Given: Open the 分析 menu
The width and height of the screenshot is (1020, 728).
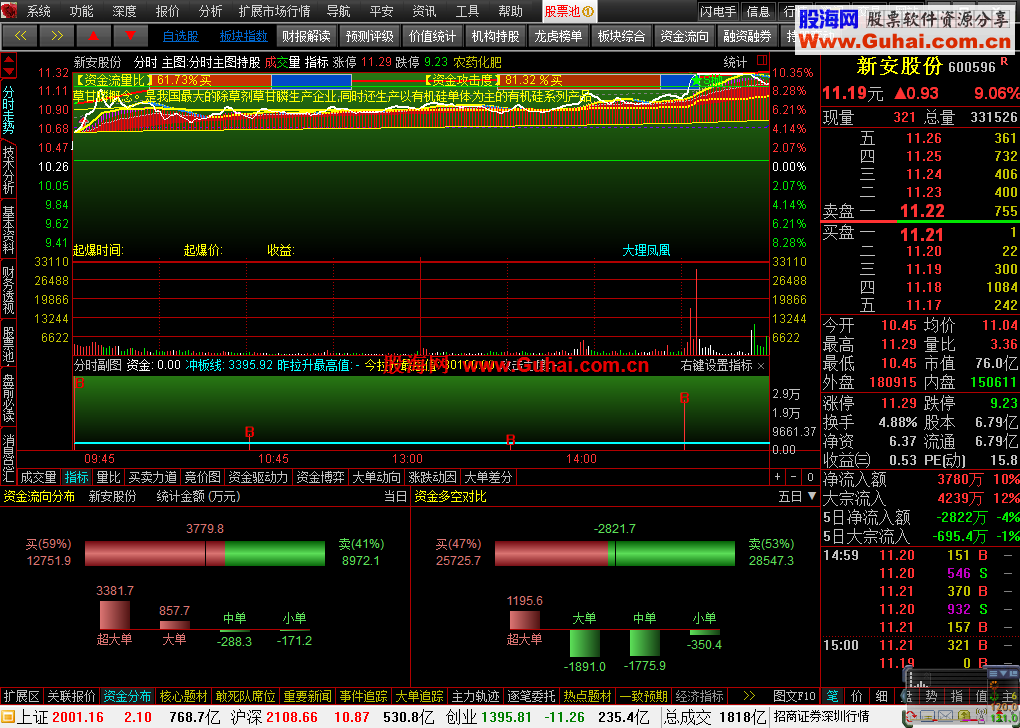Looking at the screenshot, I should (x=210, y=11).
